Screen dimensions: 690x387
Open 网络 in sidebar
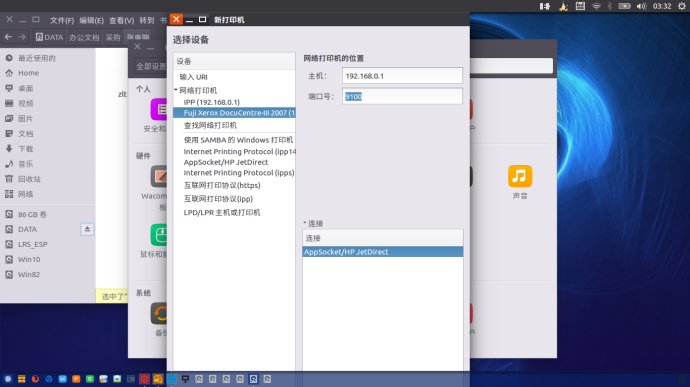pyautogui.click(x=26, y=194)
